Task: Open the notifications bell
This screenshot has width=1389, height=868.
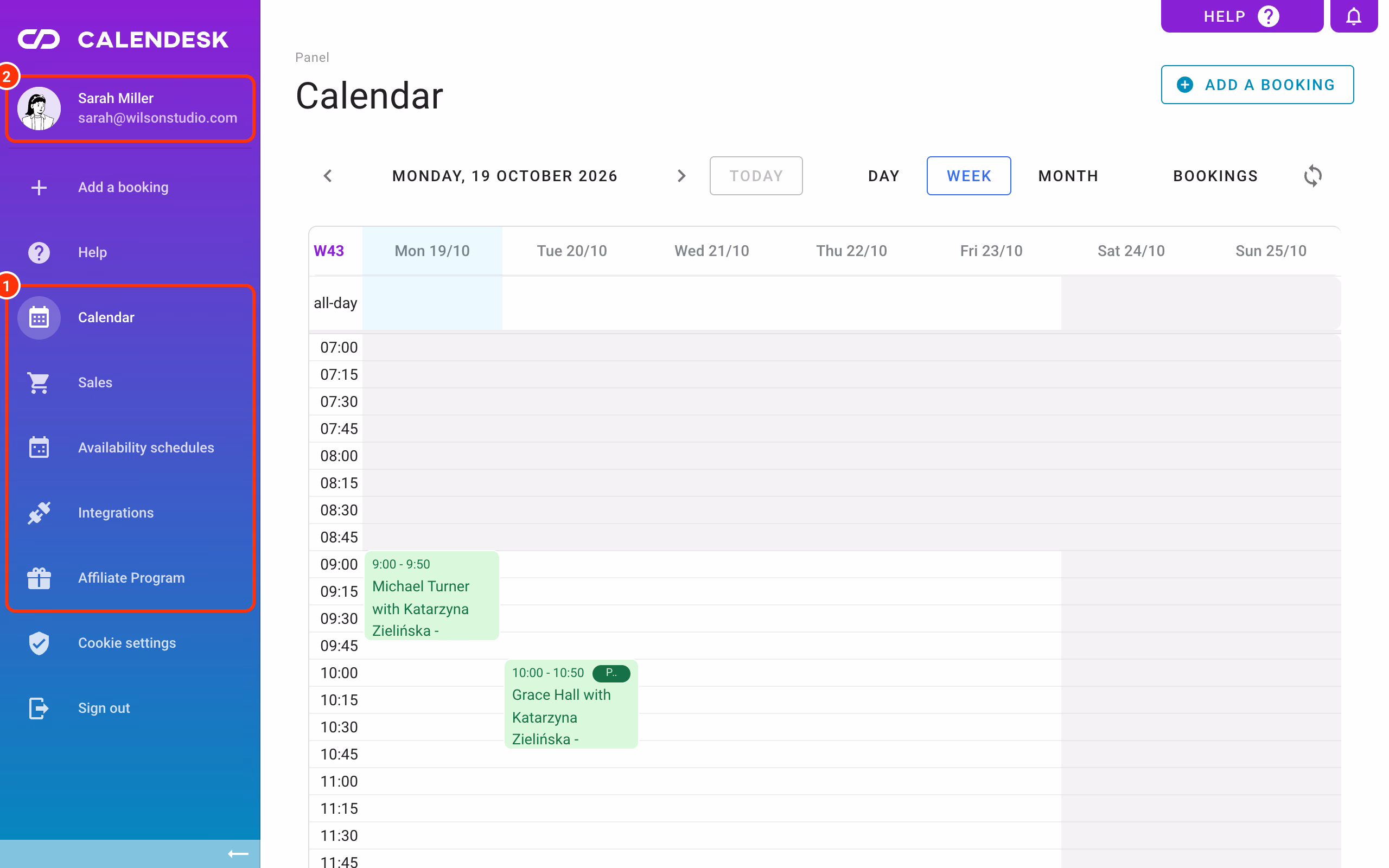Action: [x=1353, y=16]
